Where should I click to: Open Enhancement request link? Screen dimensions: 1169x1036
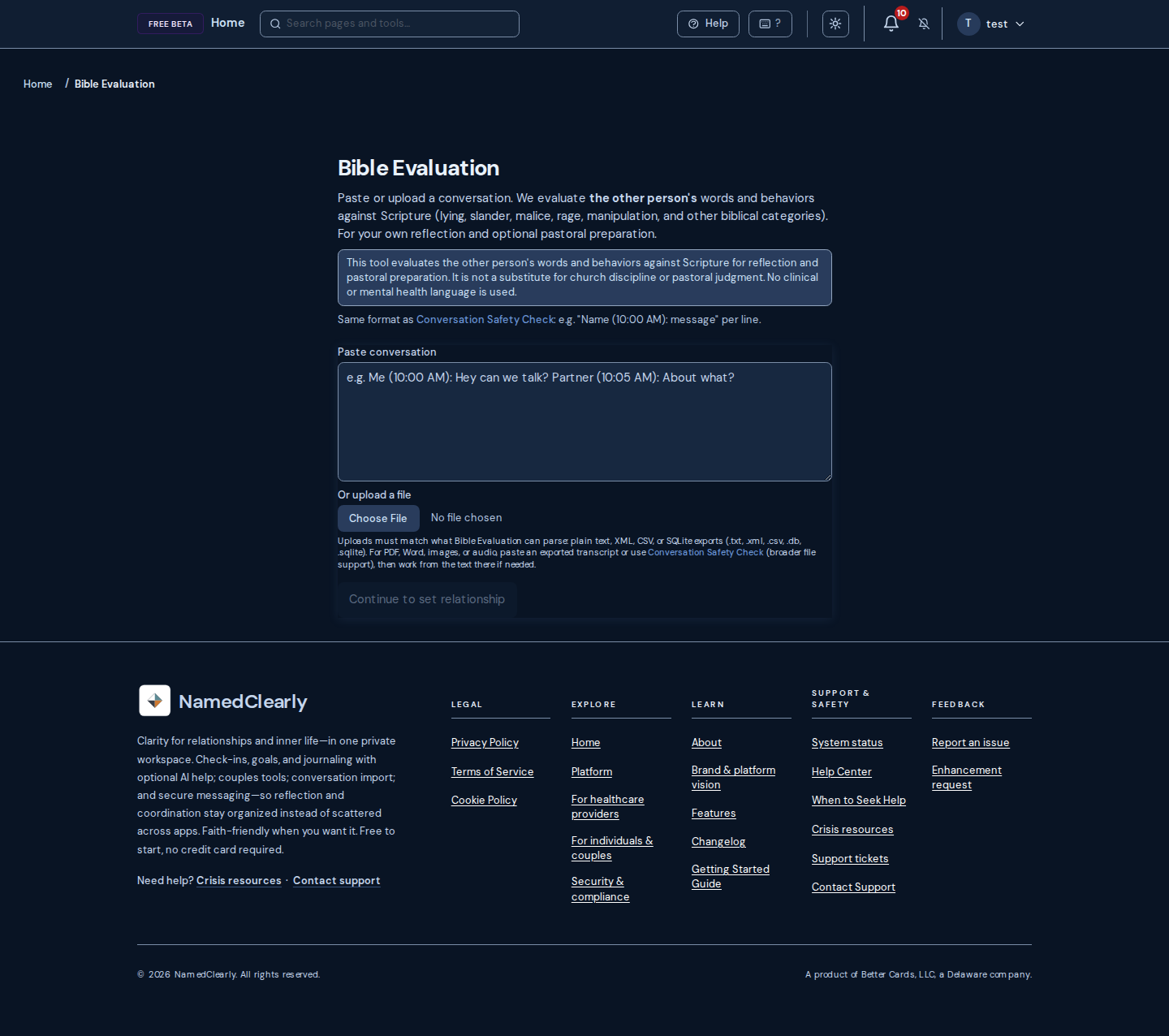(x=966, y=777)
